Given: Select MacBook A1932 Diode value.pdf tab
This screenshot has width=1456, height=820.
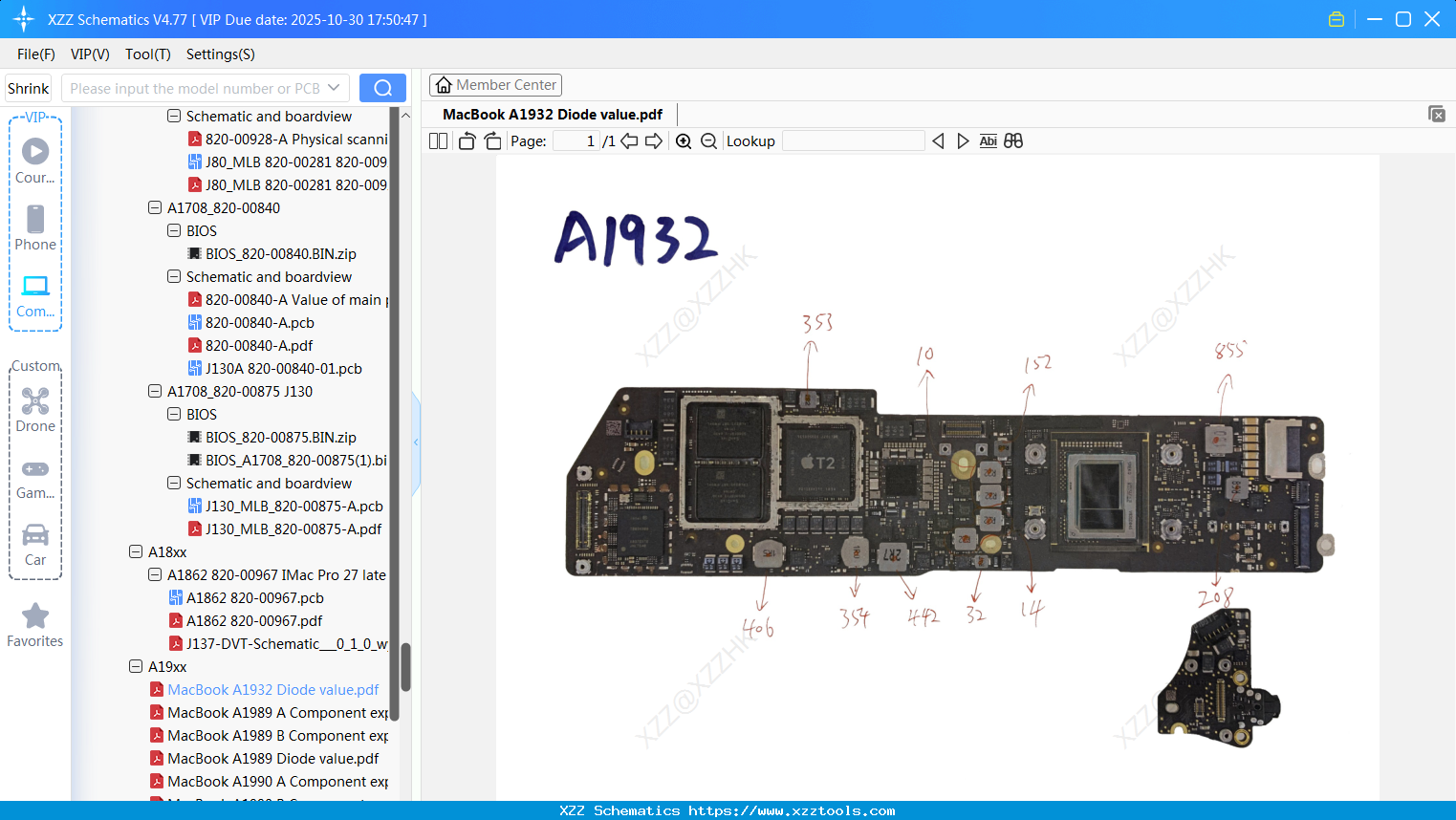Looking at the screenshot, I should (553, 115).
